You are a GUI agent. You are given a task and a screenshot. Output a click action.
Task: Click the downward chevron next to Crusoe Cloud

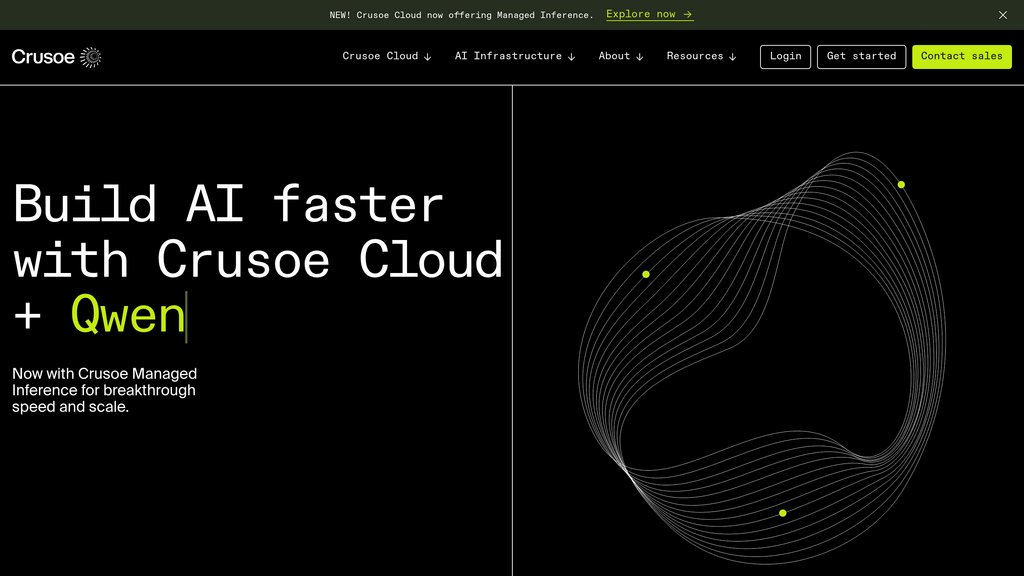pos(426,56)
